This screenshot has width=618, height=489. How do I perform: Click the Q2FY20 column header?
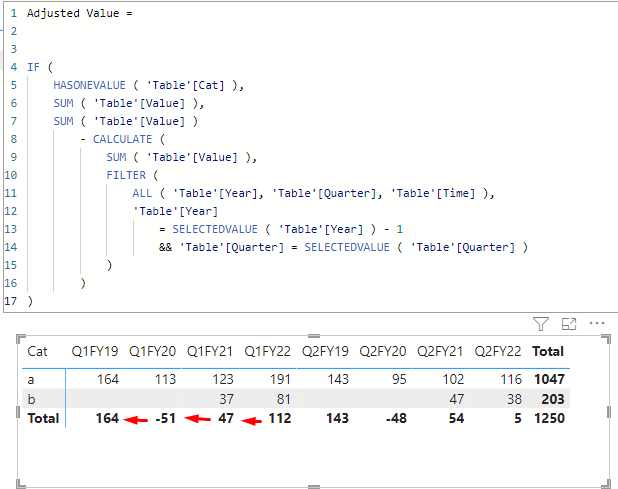[x=383, y=351]
